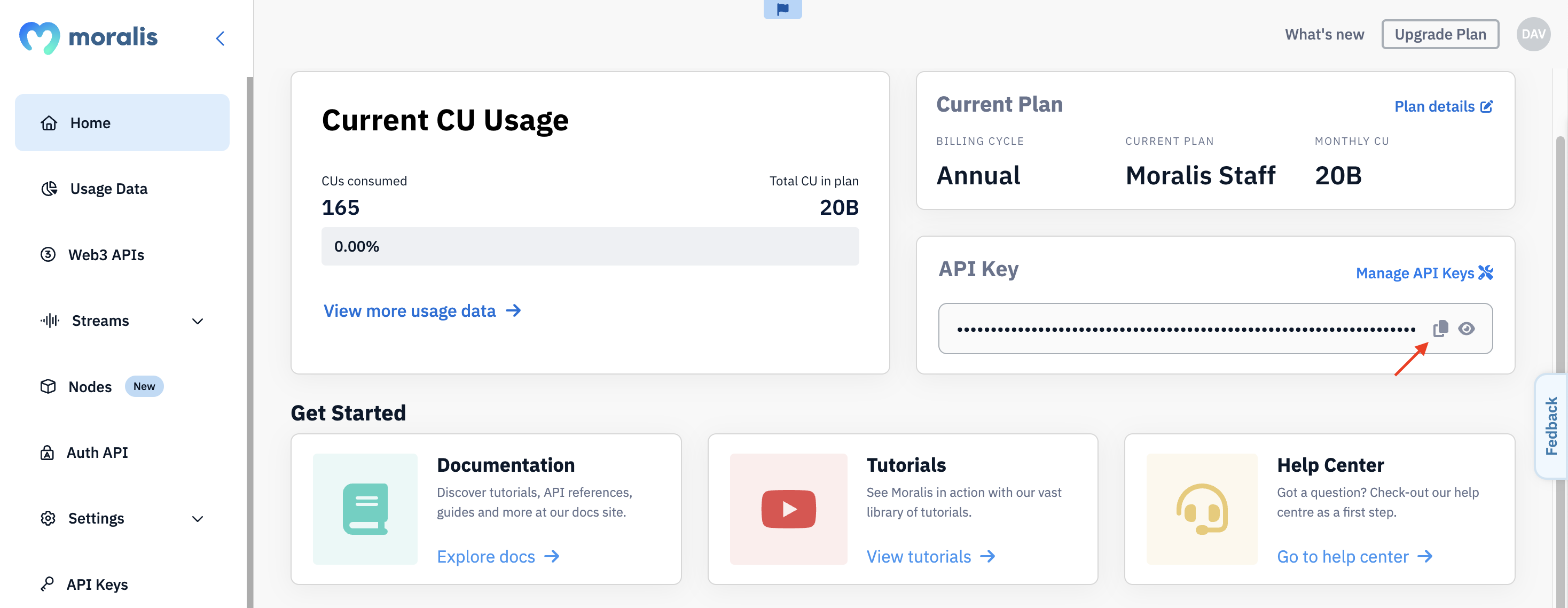Click the Streams waveform icon
Screen dimensions: 1568x608
[x=50, y=320]
